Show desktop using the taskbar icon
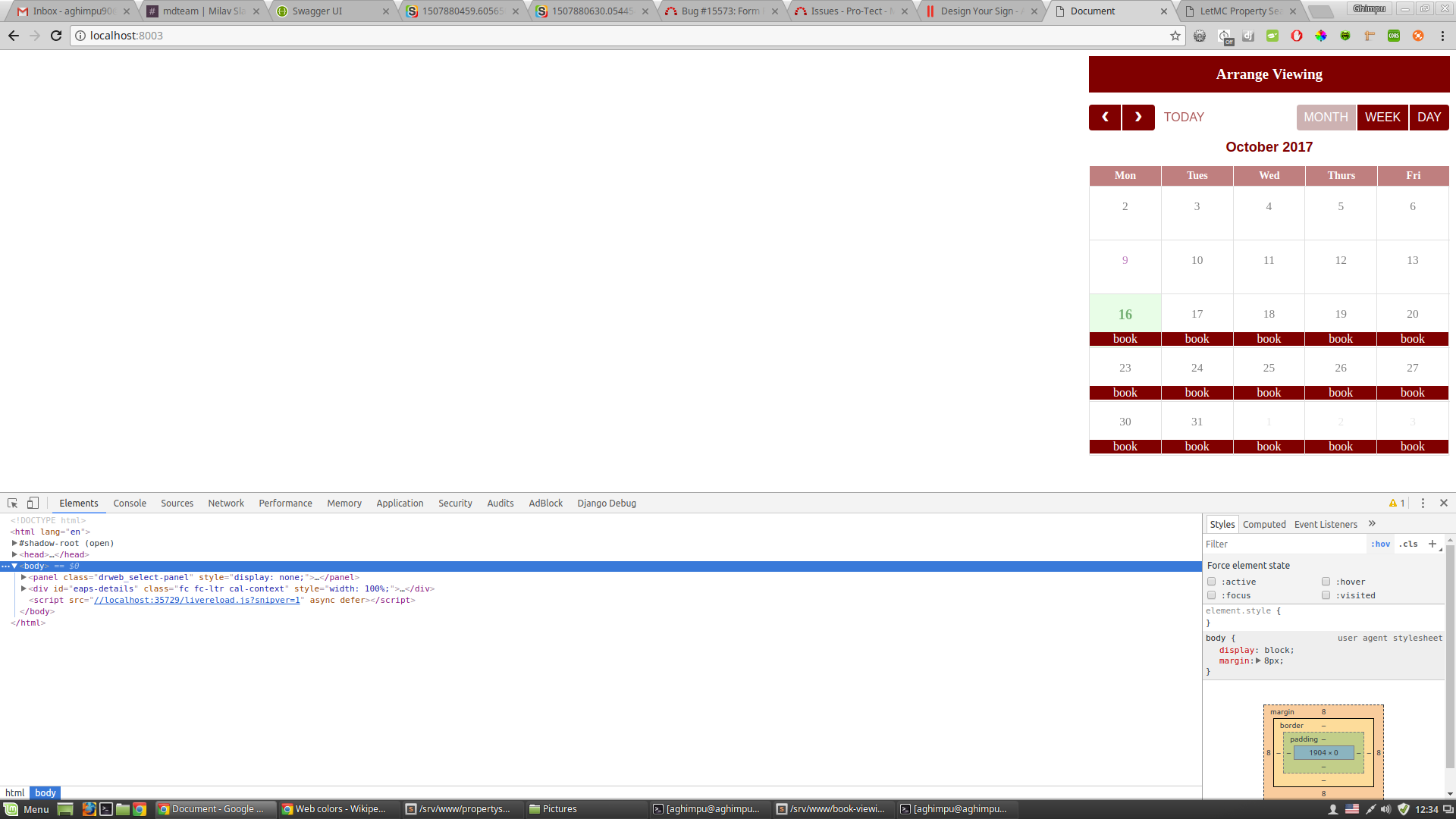This screenshot has width=1456, height=819. (x=65, y=809)
